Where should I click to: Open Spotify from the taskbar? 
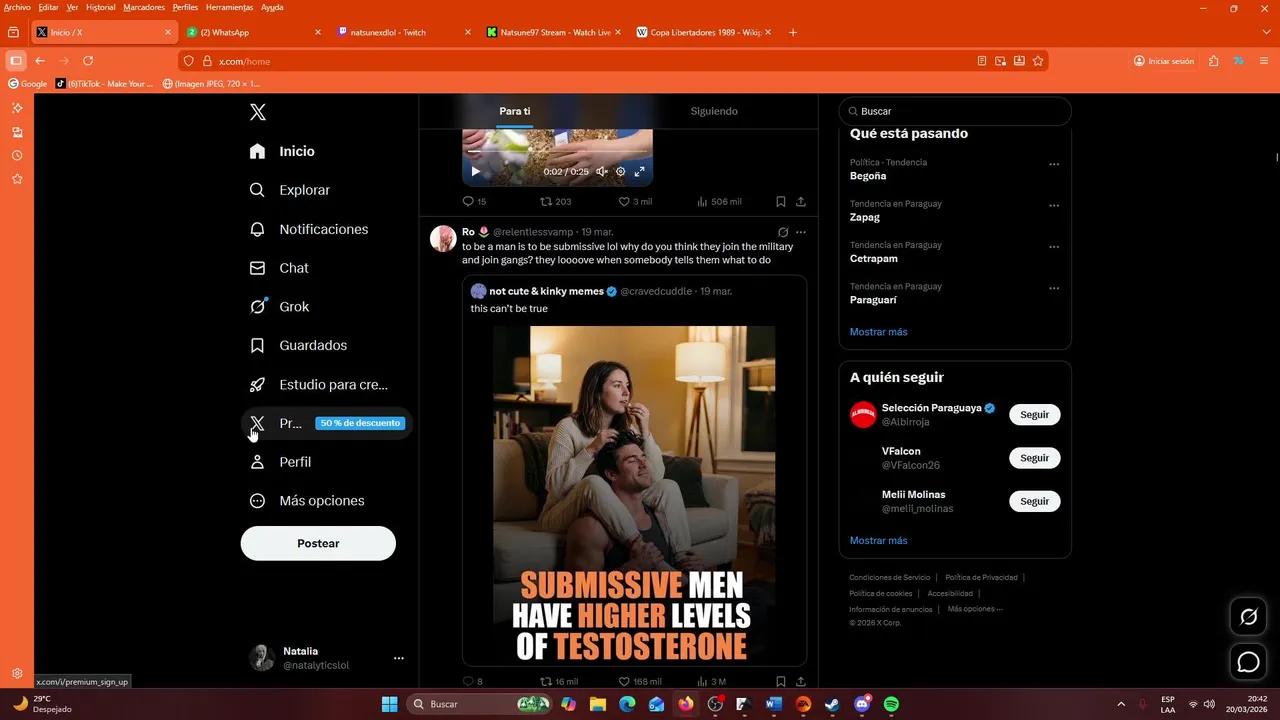(891, 704)
